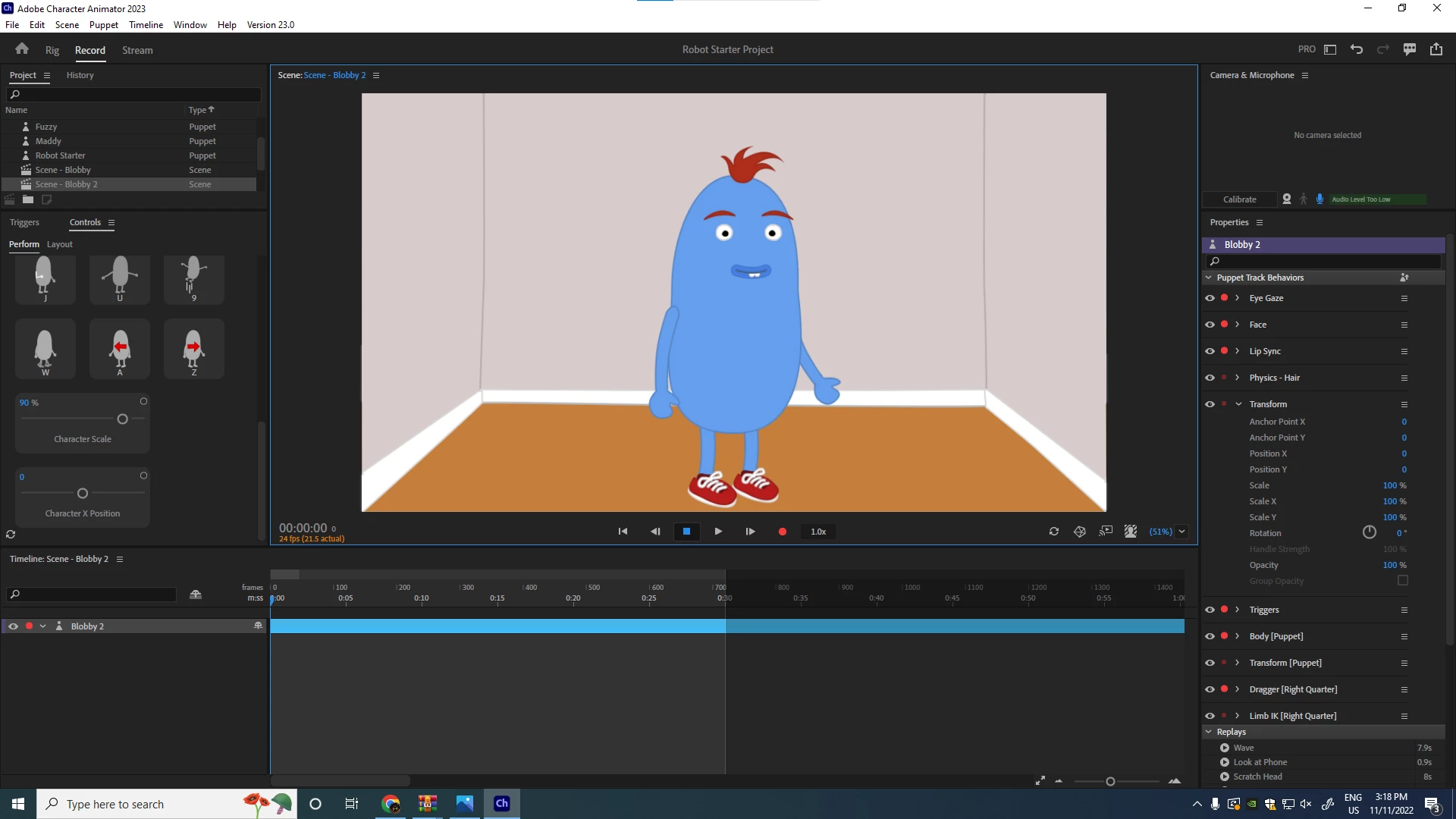Switch to the Rig workspace tab
Viewport: 1456px width, 819px height.
[x=52, y=50]
